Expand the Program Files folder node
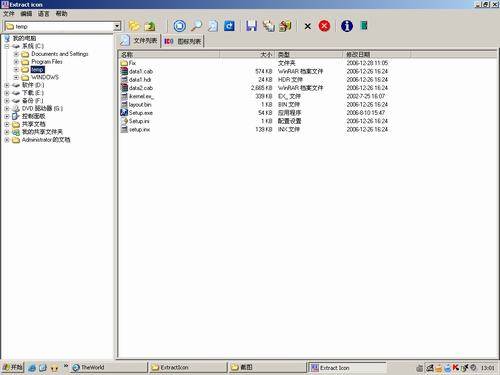 [x=16, y=62]
